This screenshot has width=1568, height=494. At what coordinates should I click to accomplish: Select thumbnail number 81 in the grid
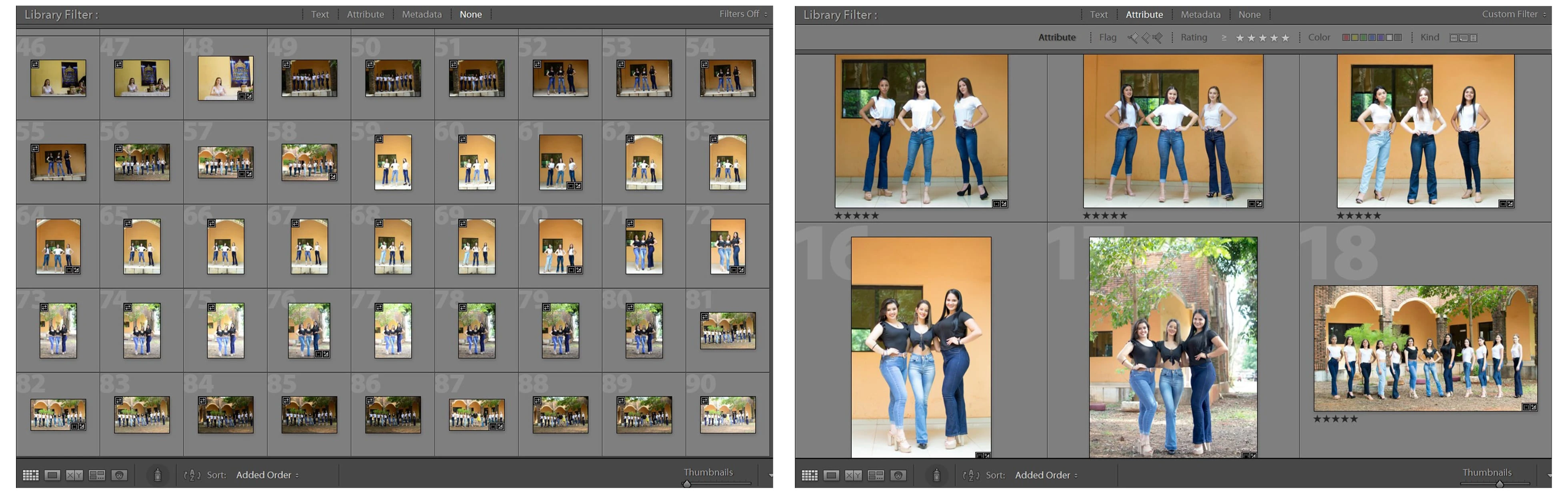[x=727, y=331]
